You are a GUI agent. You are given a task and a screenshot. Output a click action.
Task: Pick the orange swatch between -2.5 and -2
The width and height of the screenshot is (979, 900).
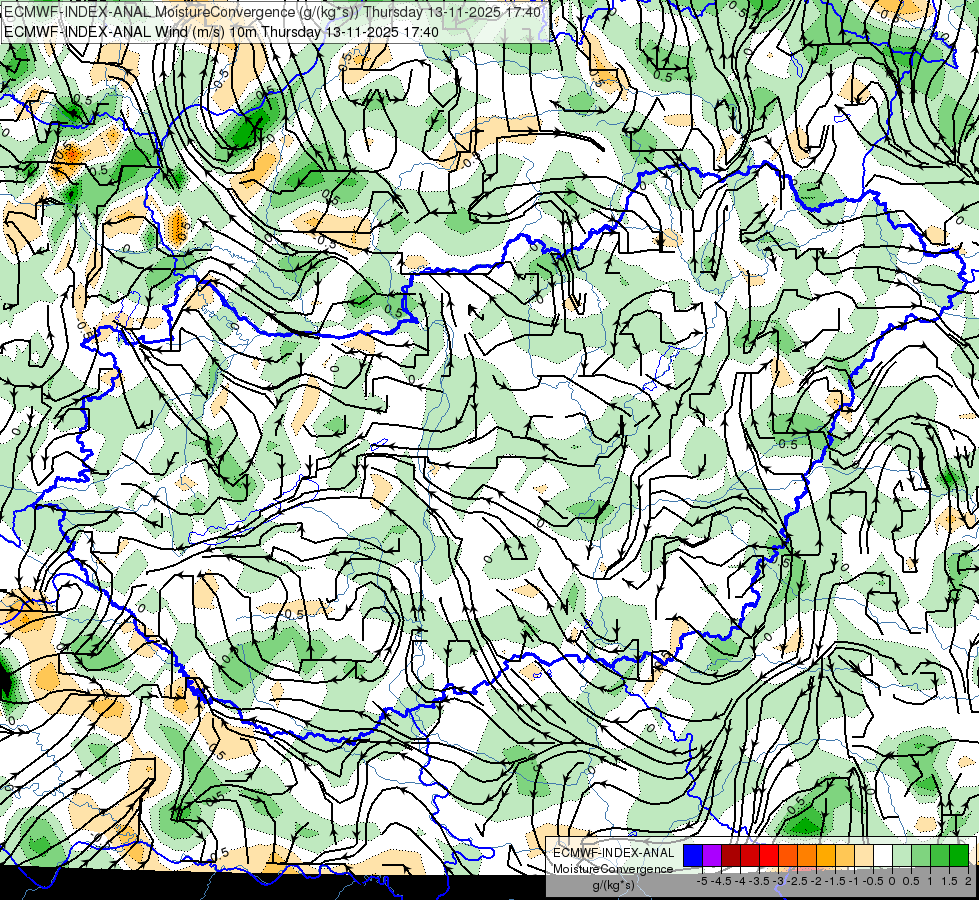pyautogui.click(x=807, y=856)
